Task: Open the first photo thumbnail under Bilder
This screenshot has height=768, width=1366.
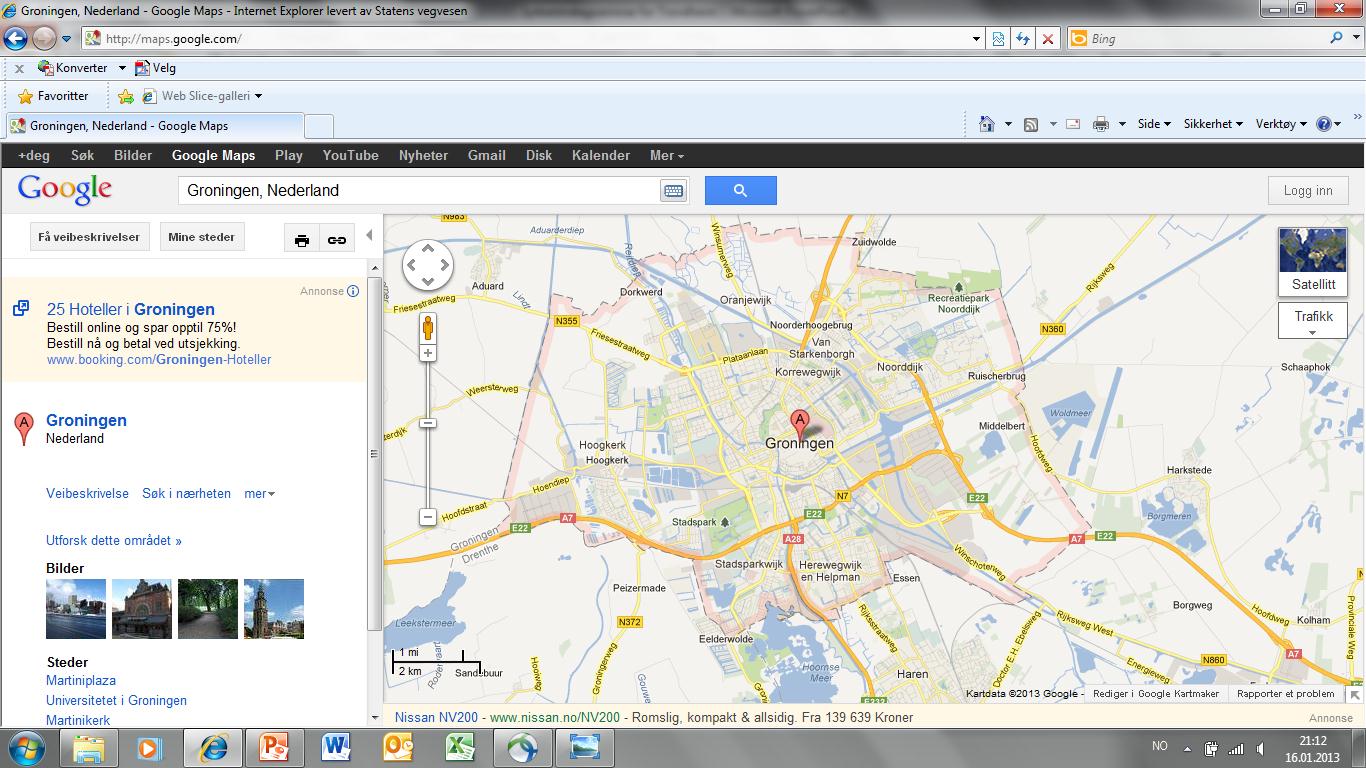Action: (x=76, y=608)
